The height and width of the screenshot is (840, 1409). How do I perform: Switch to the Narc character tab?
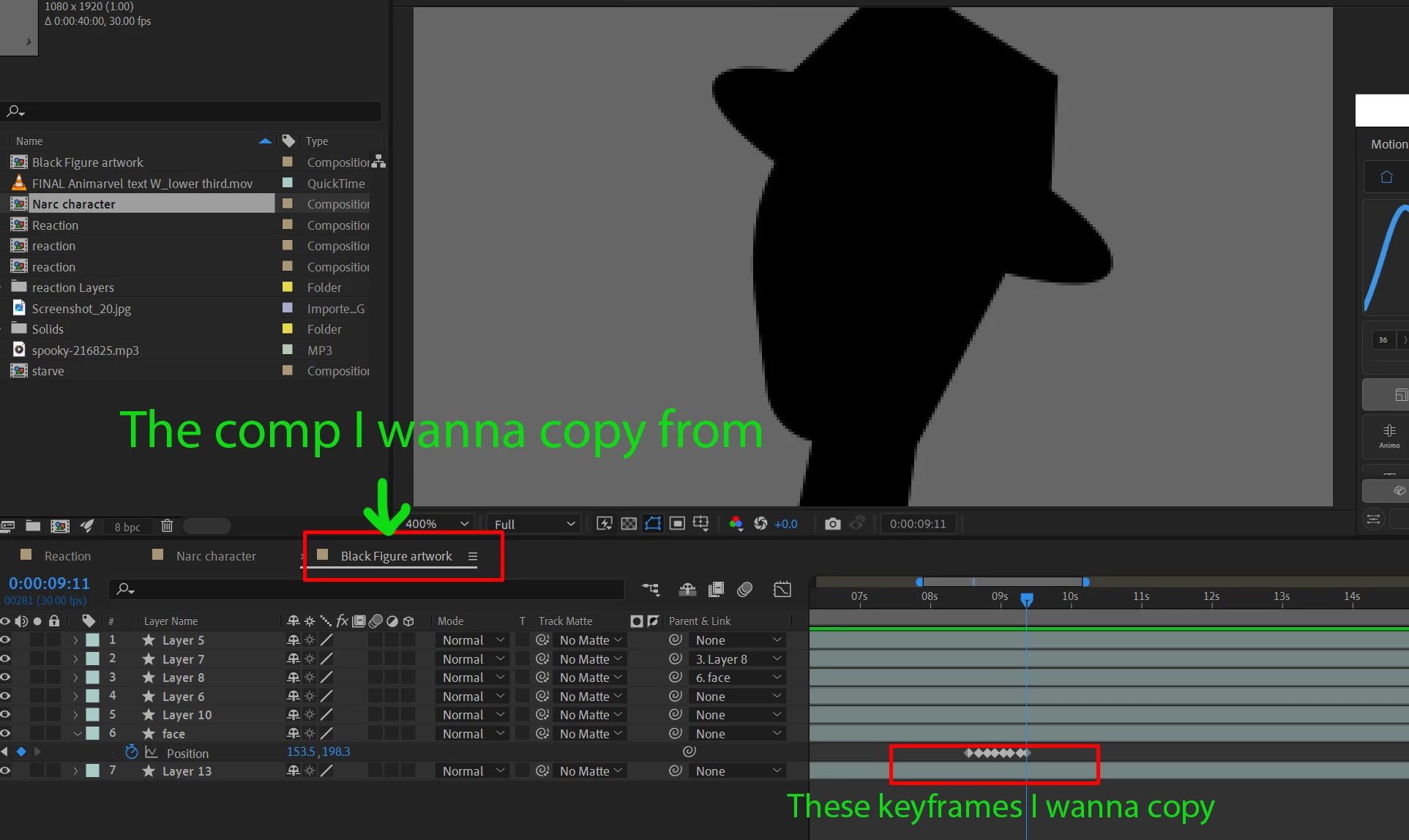[x=216, y=556]
